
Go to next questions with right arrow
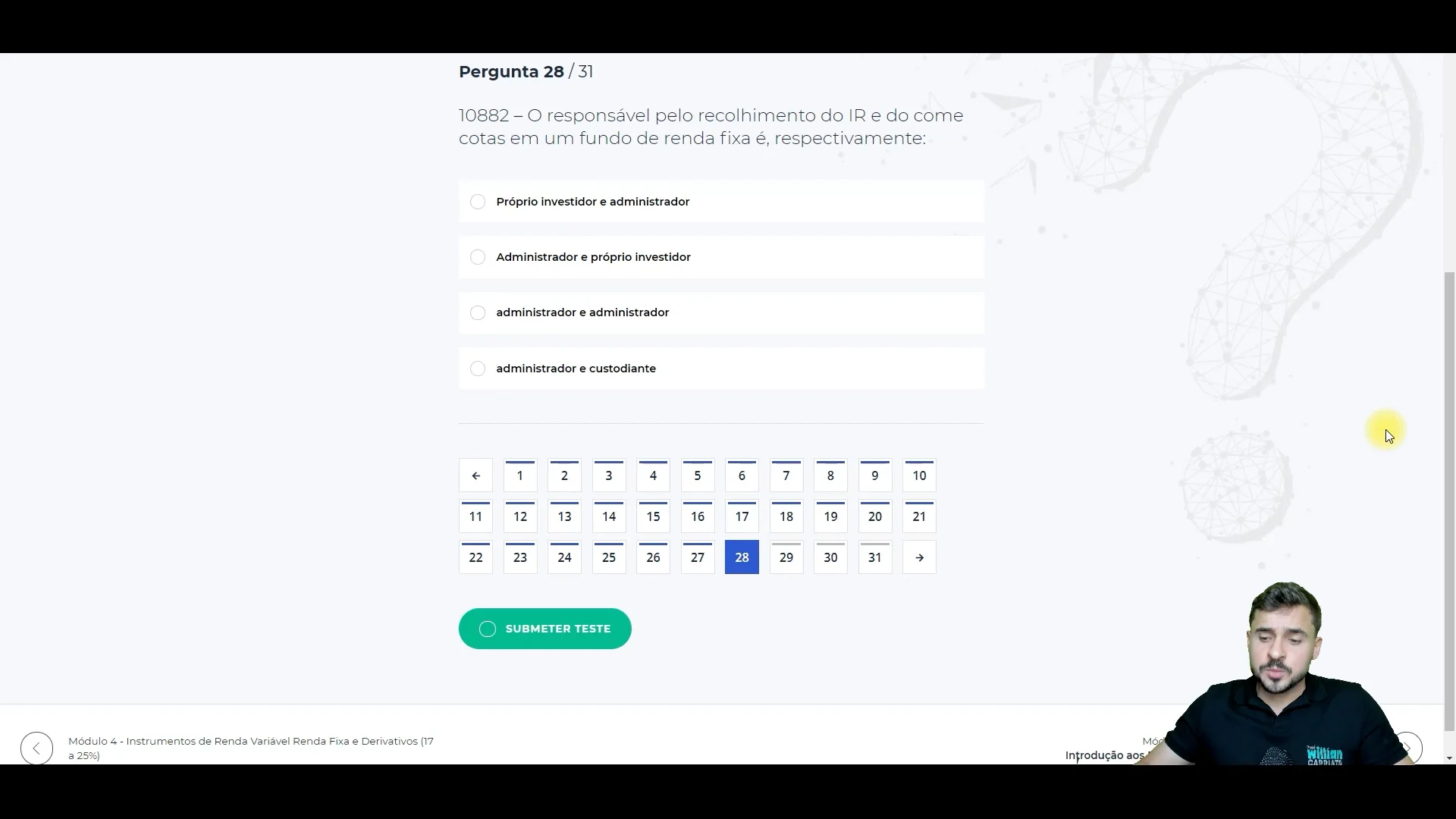pyautogui.click(x=919, y=557)
